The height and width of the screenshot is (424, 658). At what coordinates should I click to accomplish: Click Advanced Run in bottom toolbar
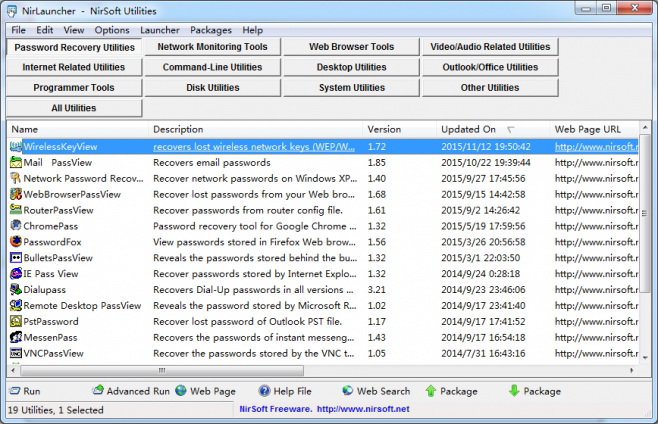point(131,391)
